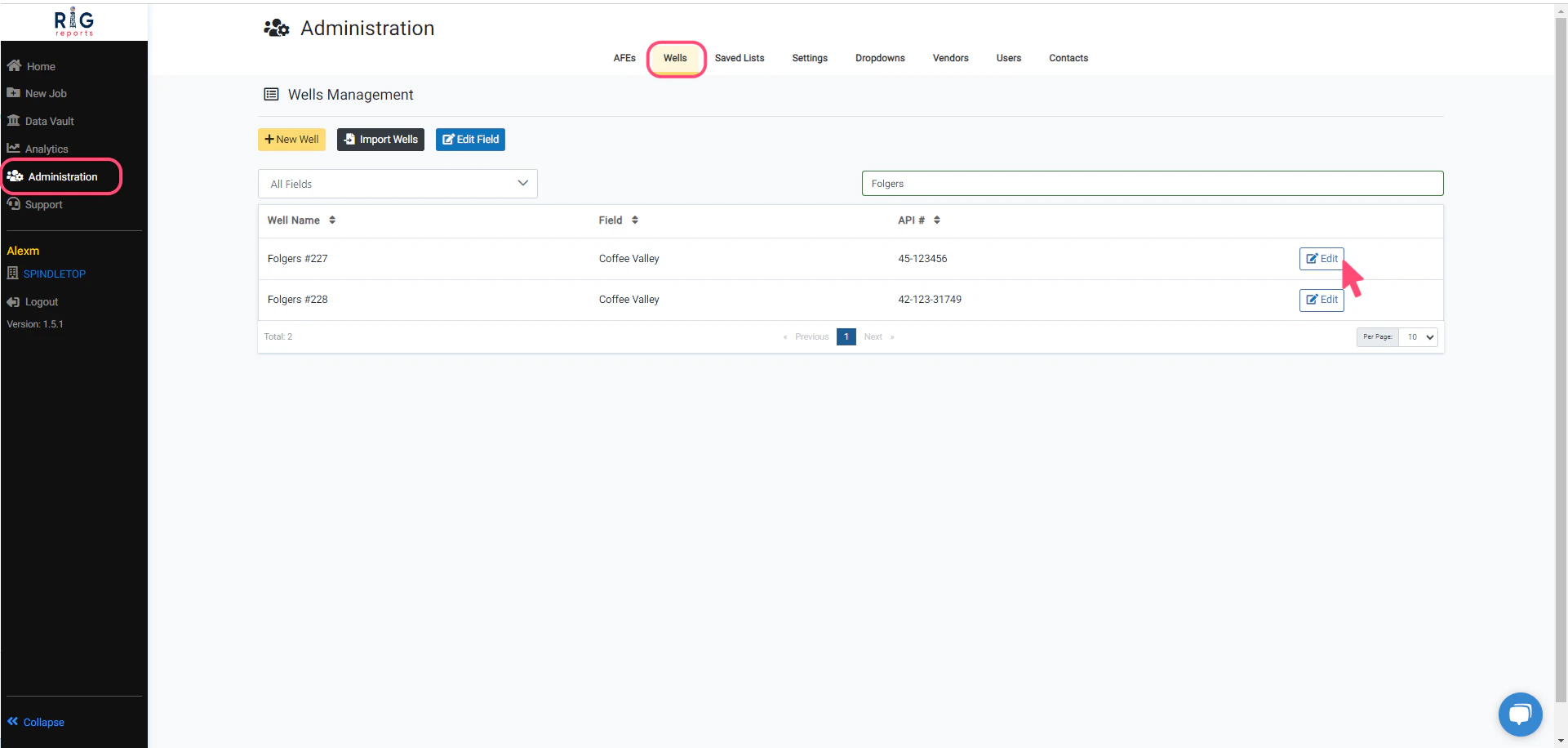
Task: Switch to the Wells tab
Action: tap(675, 58)
